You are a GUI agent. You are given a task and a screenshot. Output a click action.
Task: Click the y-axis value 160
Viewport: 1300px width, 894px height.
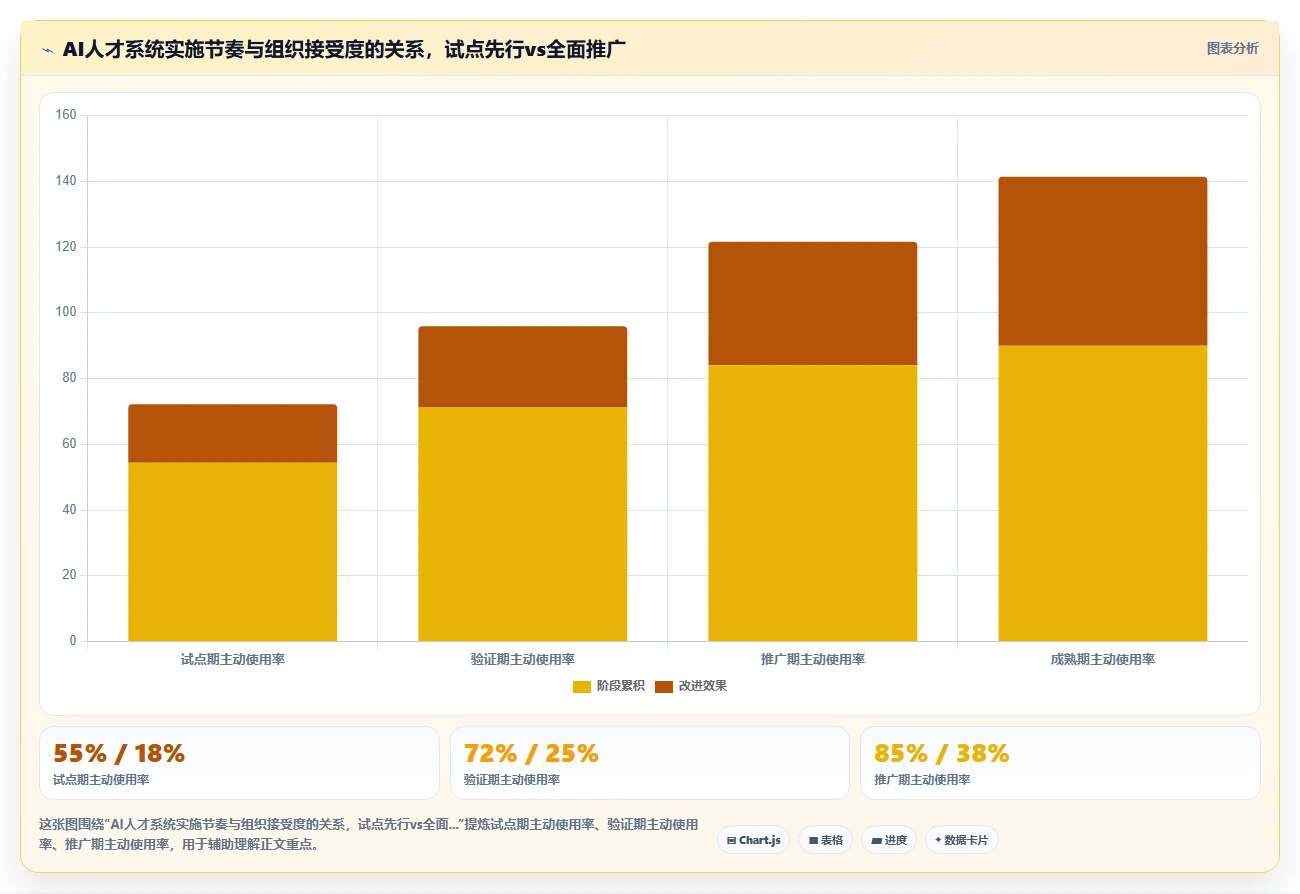[x=66, y=115]
